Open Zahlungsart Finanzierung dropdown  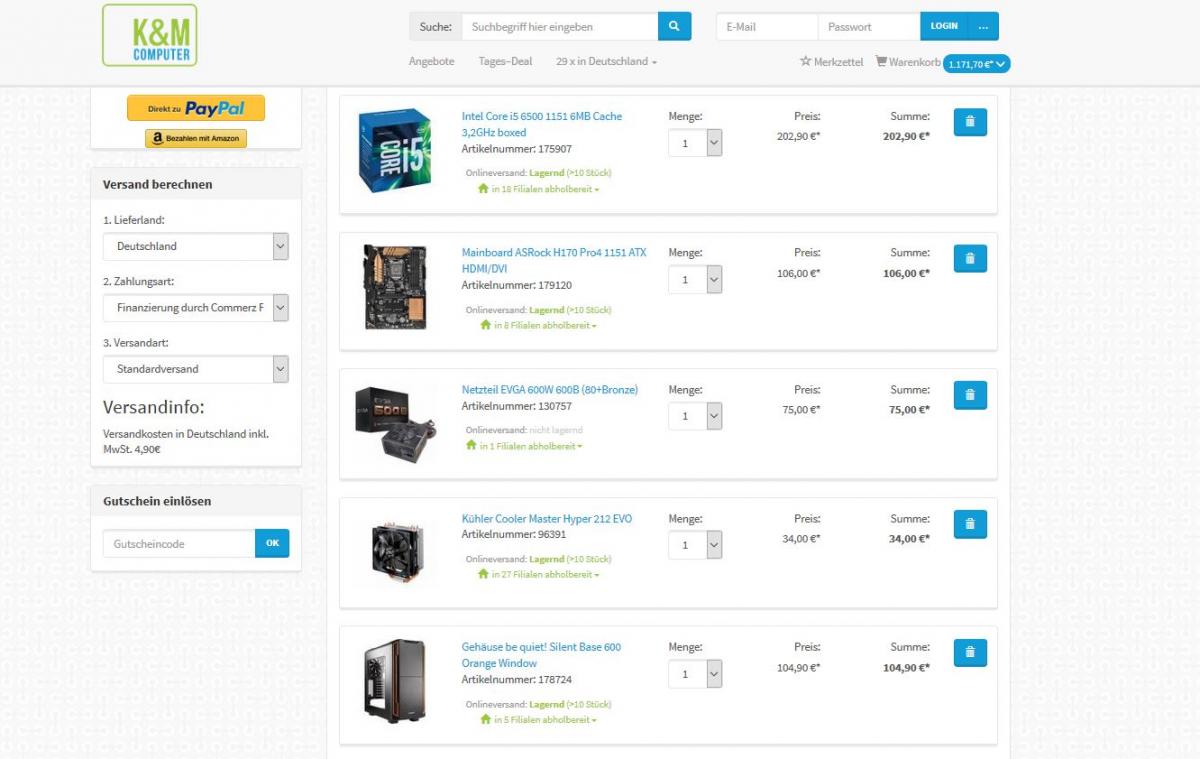tap(196, 308)
